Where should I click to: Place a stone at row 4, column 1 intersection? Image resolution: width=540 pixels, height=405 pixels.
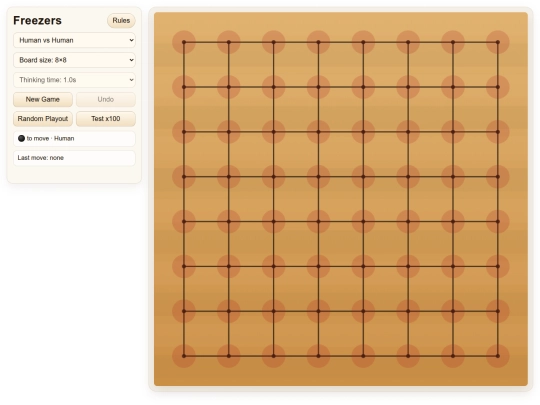pos(184,177)
